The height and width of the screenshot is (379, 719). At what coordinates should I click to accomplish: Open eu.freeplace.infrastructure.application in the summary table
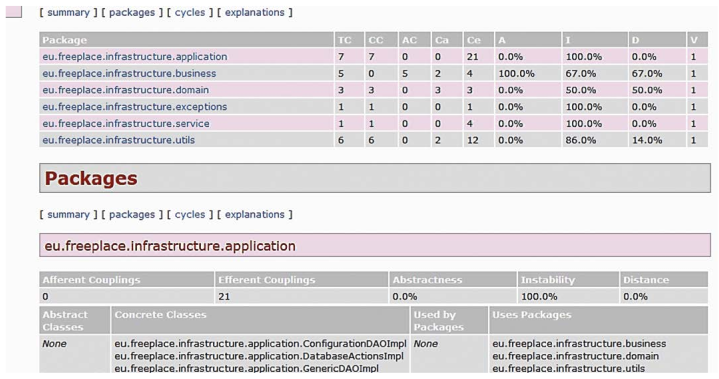pos(135,57)
